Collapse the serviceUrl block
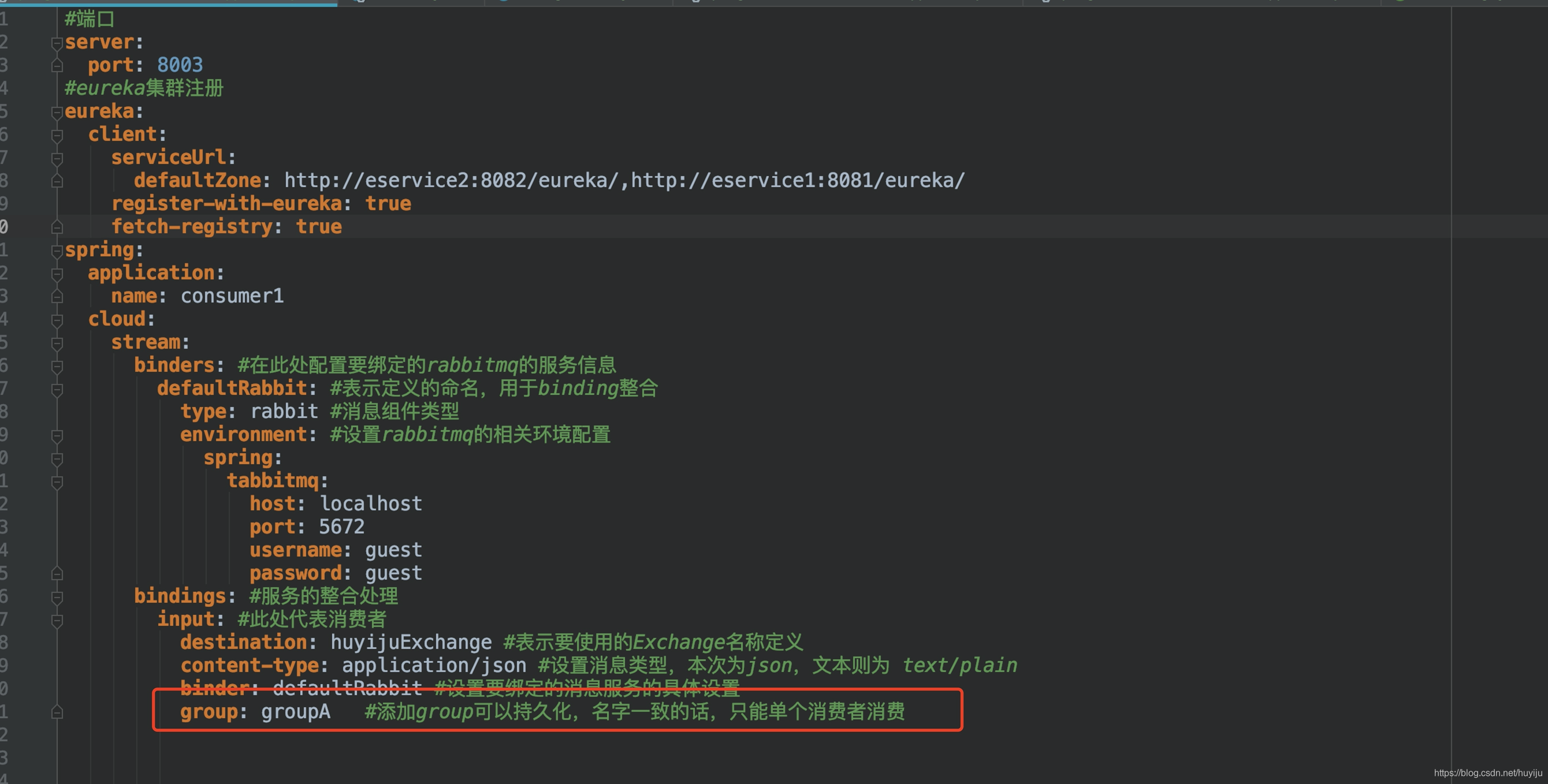Image resolution: width=1548 pixels, height=784 pixels. (57, 159)
